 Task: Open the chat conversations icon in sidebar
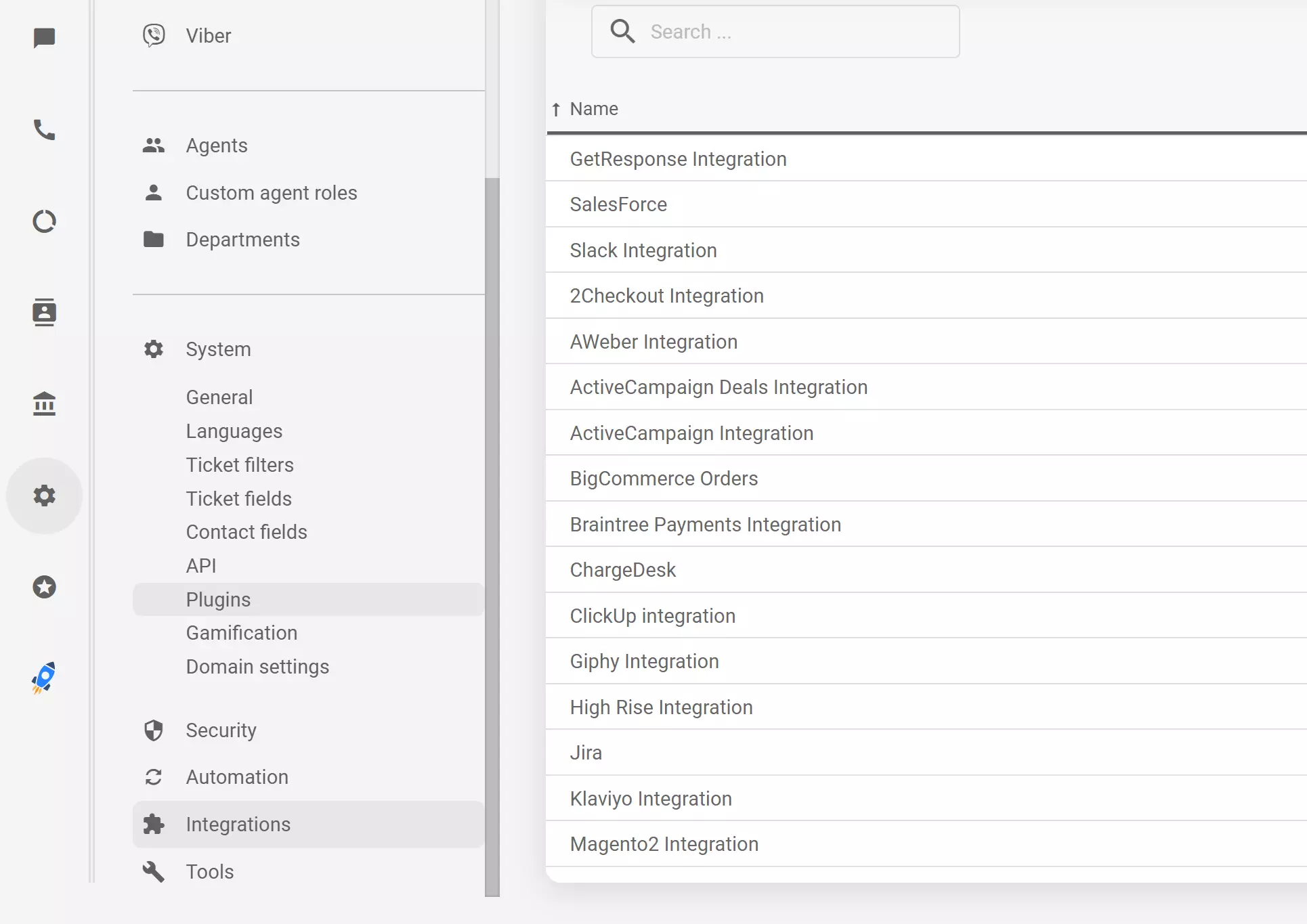[44, 38]
